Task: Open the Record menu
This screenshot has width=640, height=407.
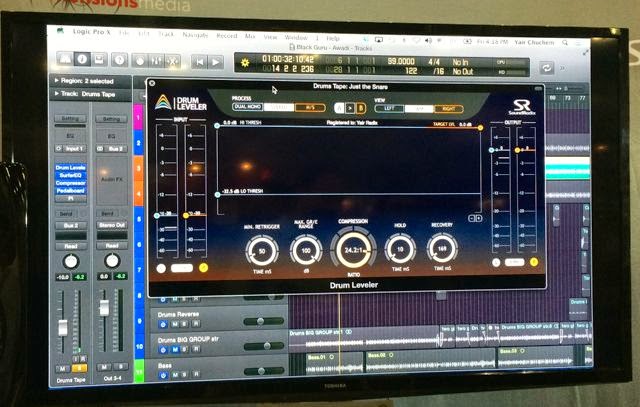Action: coord(227,36)
